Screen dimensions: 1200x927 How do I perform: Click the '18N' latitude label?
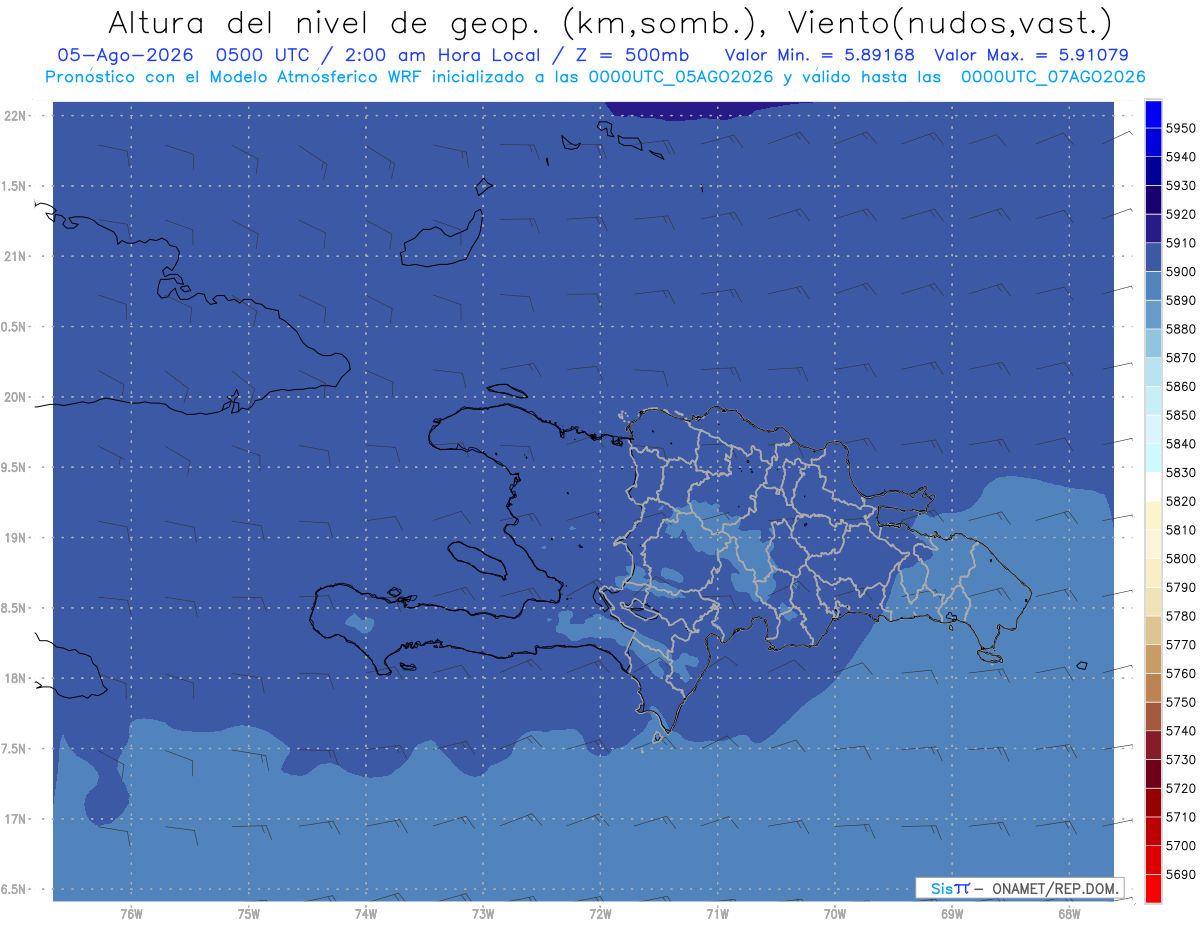coord(16,679)
